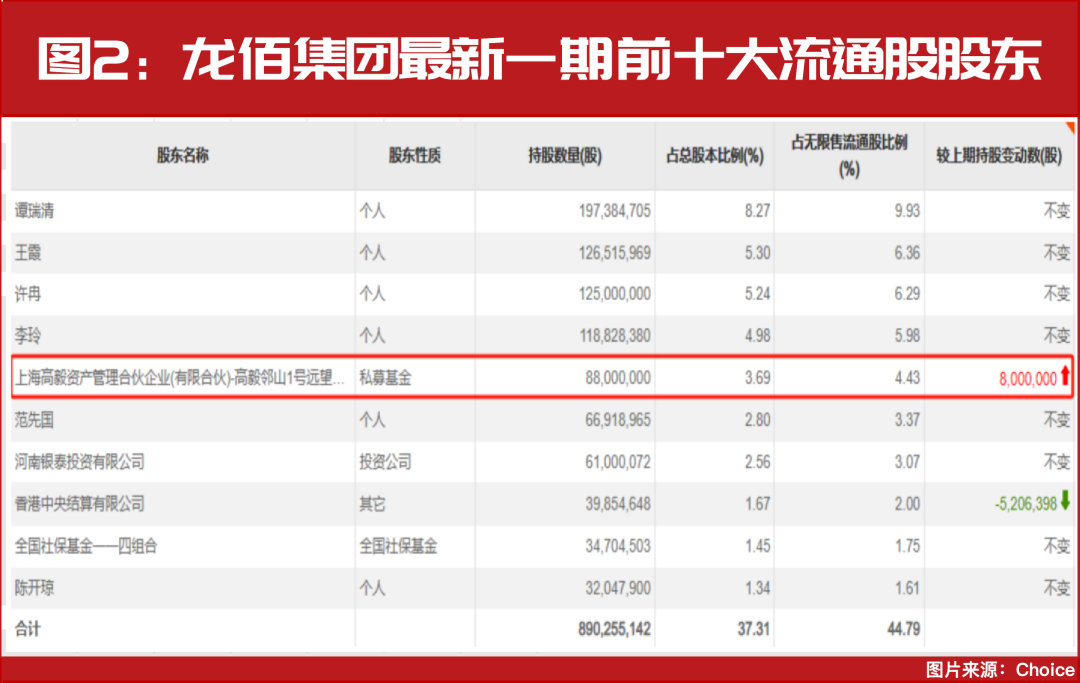Screen dimensions: 1080x683
Task: Select shareholder name 王霞
Action: 28,253
